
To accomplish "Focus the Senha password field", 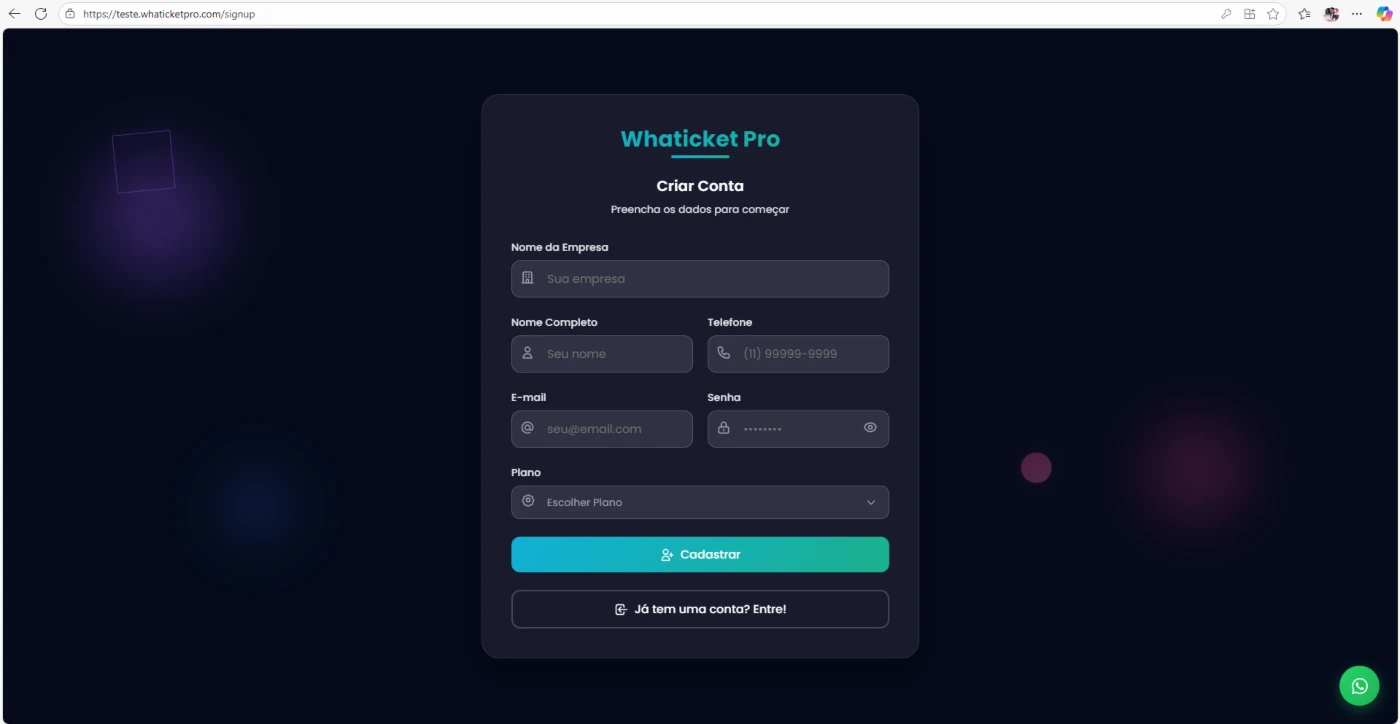I will pyautogui.click(x=798, y=429).
